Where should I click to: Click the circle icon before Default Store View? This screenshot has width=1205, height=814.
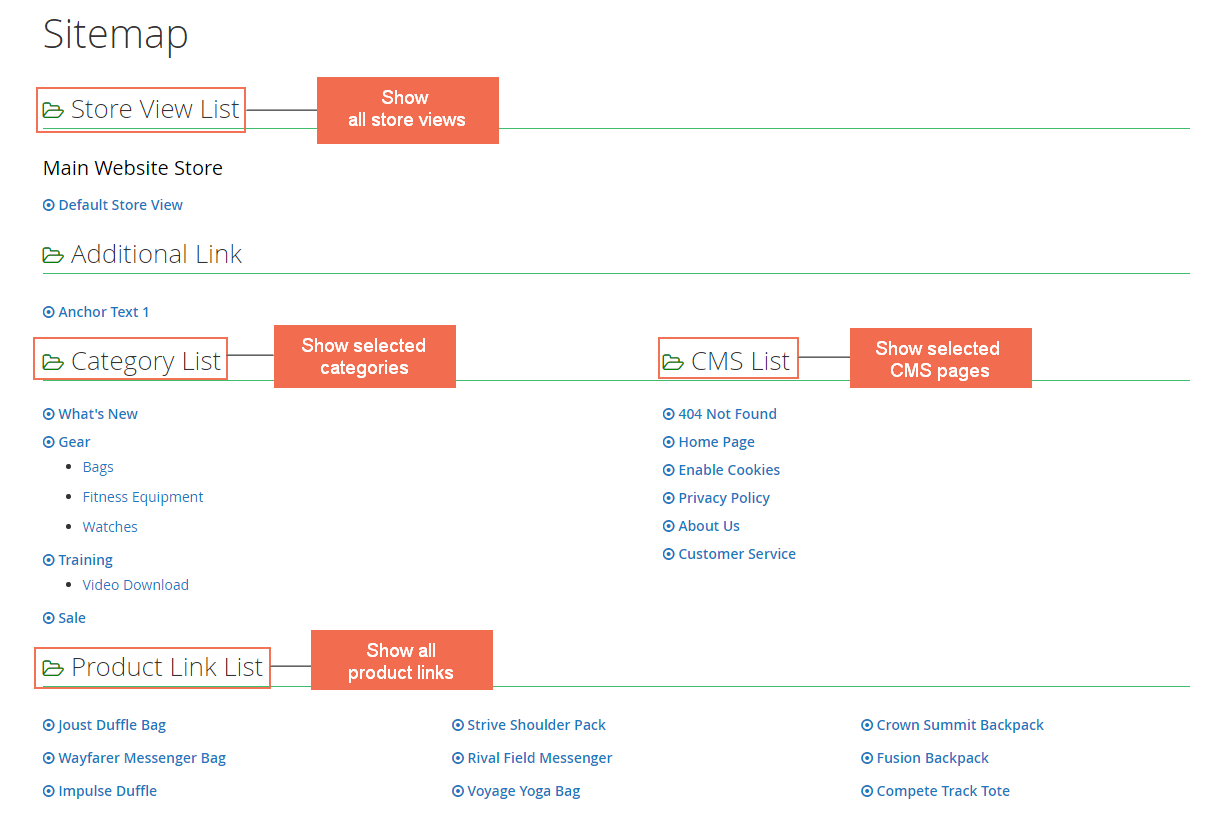tap(49, 205)
